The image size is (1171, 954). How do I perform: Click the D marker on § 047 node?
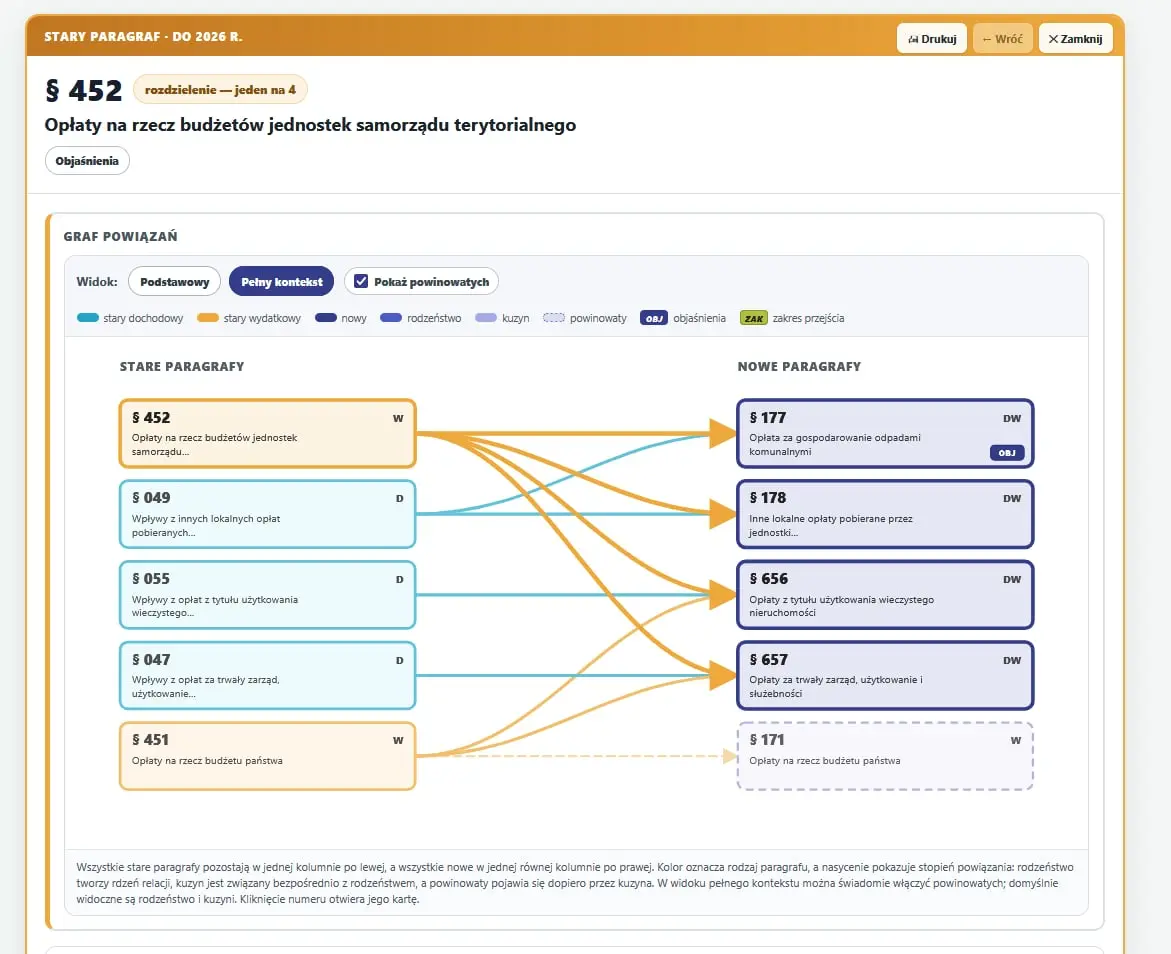pos(400,660)
